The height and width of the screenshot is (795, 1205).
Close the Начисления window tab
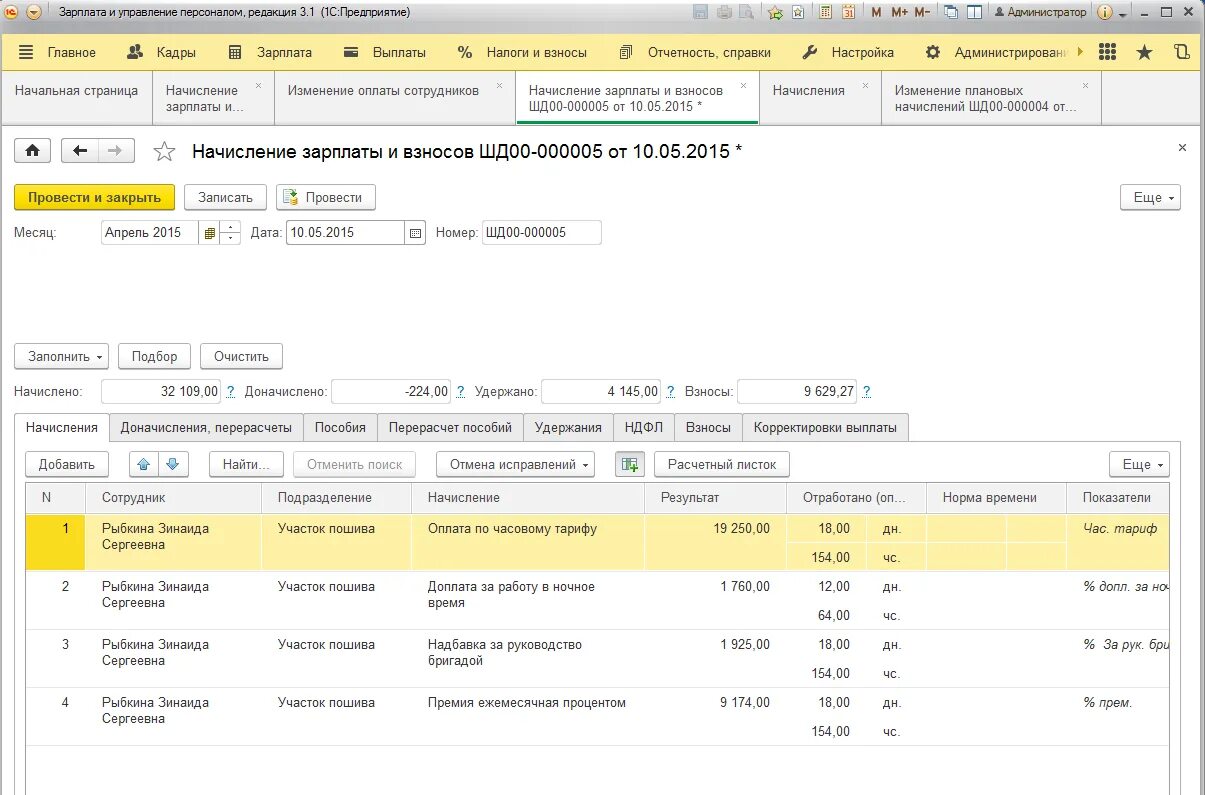(x=866, y=86)
